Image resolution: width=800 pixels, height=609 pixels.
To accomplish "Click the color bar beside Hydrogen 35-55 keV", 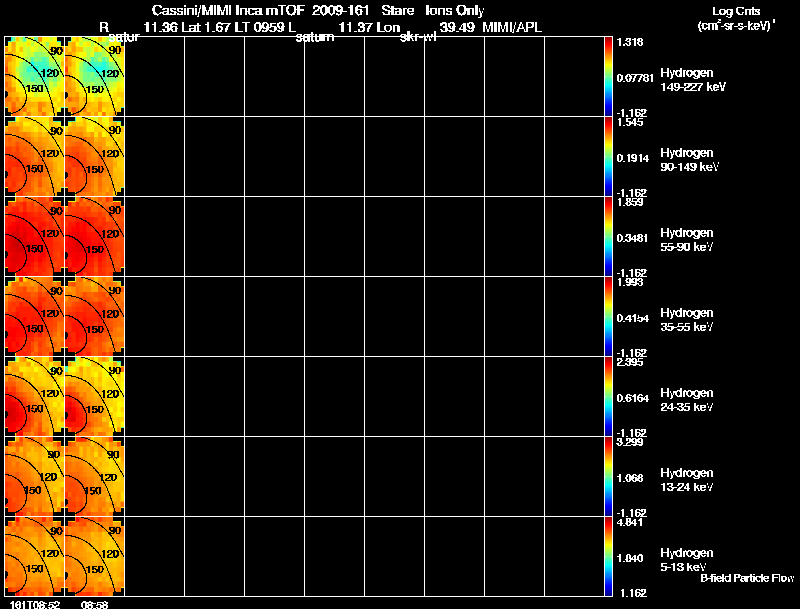I will [608, 317].
